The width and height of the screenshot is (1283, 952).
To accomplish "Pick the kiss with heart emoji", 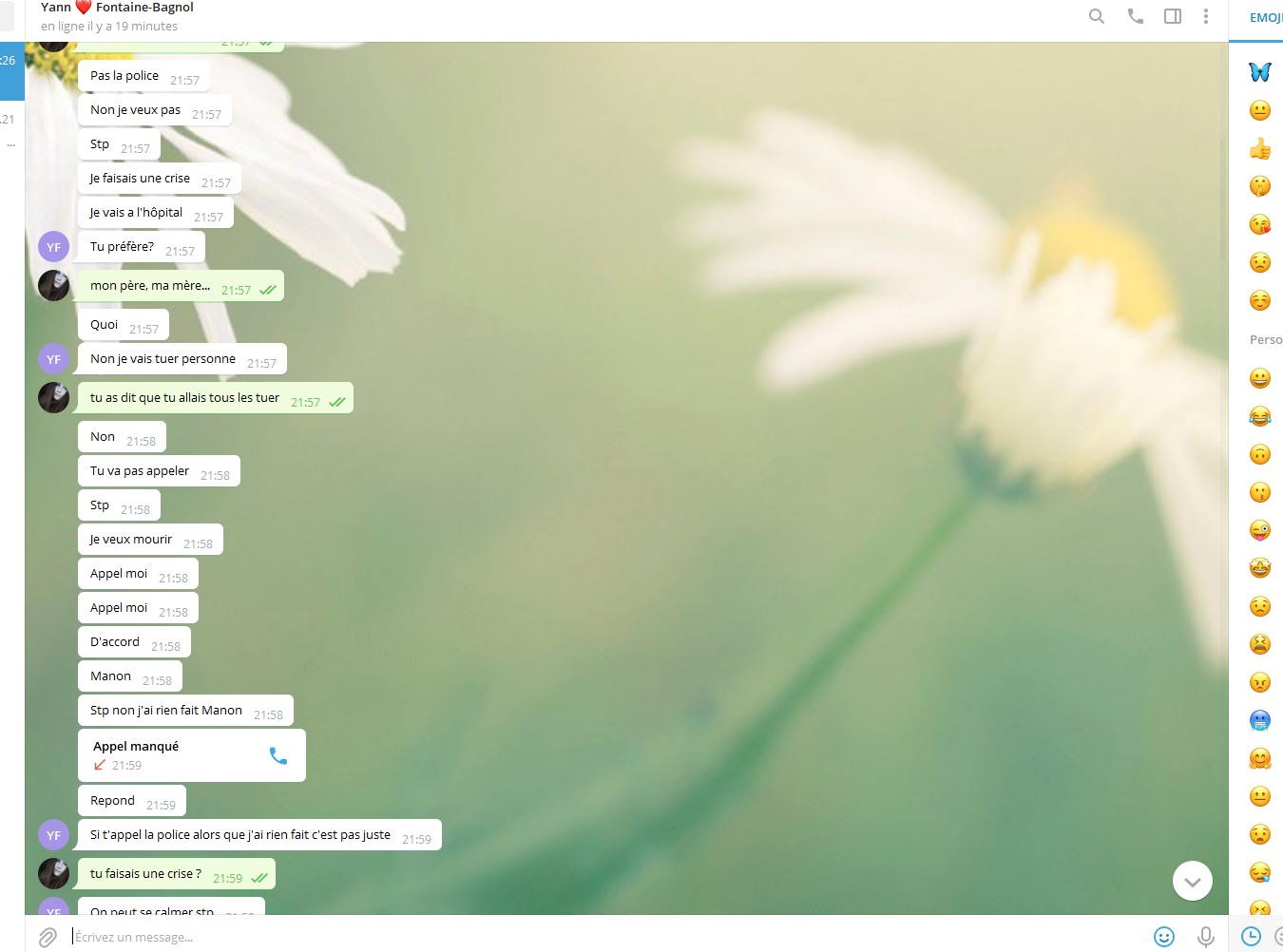I will tap(1260, 224).
